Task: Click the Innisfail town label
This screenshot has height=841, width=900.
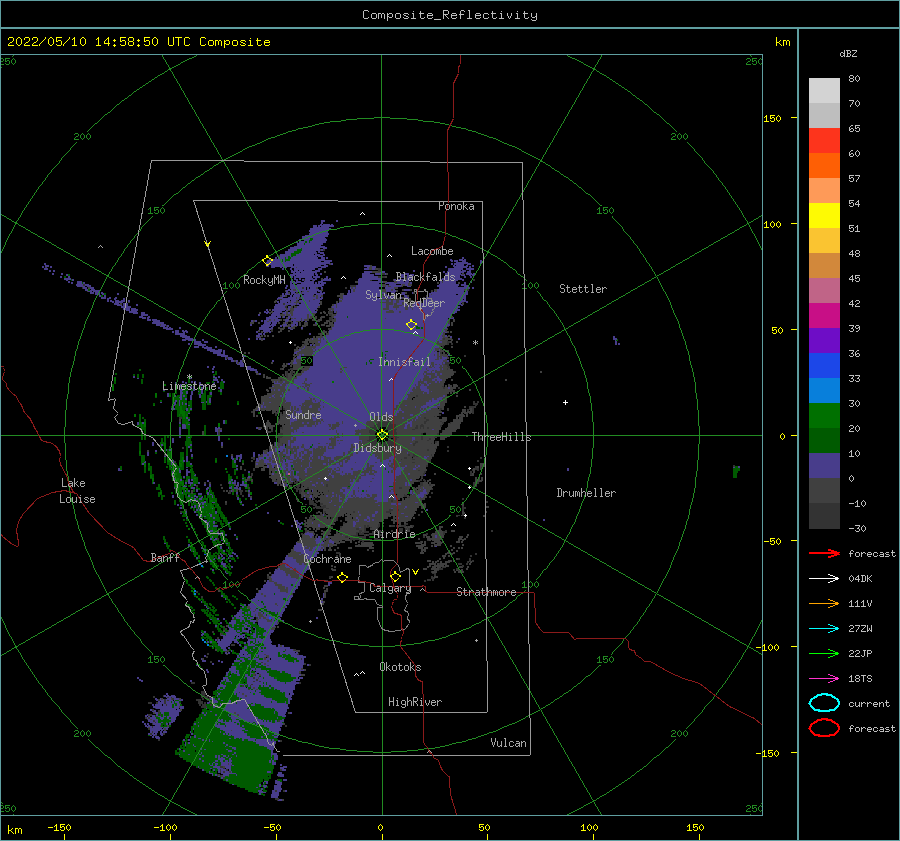Action: (x=404, y=362)
